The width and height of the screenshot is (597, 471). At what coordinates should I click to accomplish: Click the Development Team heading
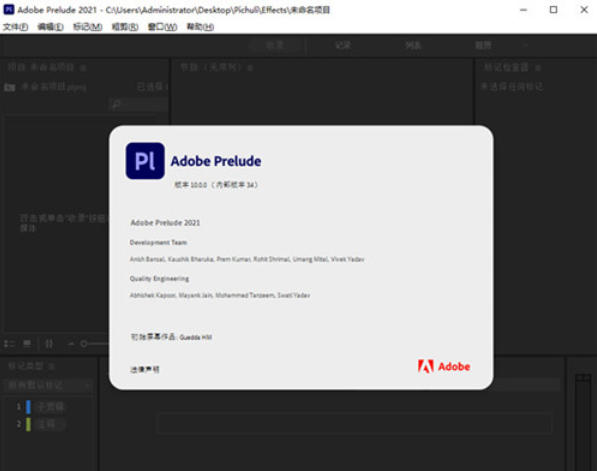click(x=158, y=243)
